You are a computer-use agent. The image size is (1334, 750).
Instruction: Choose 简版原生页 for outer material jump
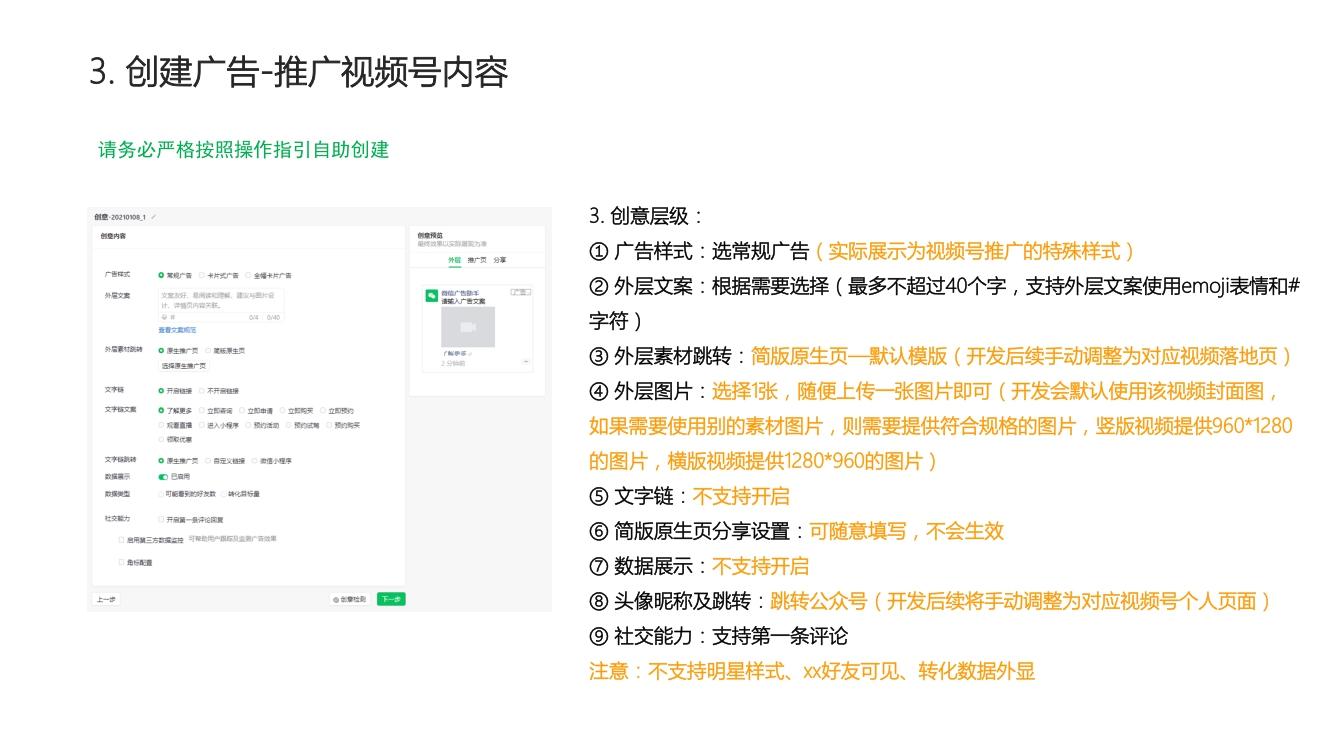206,351
